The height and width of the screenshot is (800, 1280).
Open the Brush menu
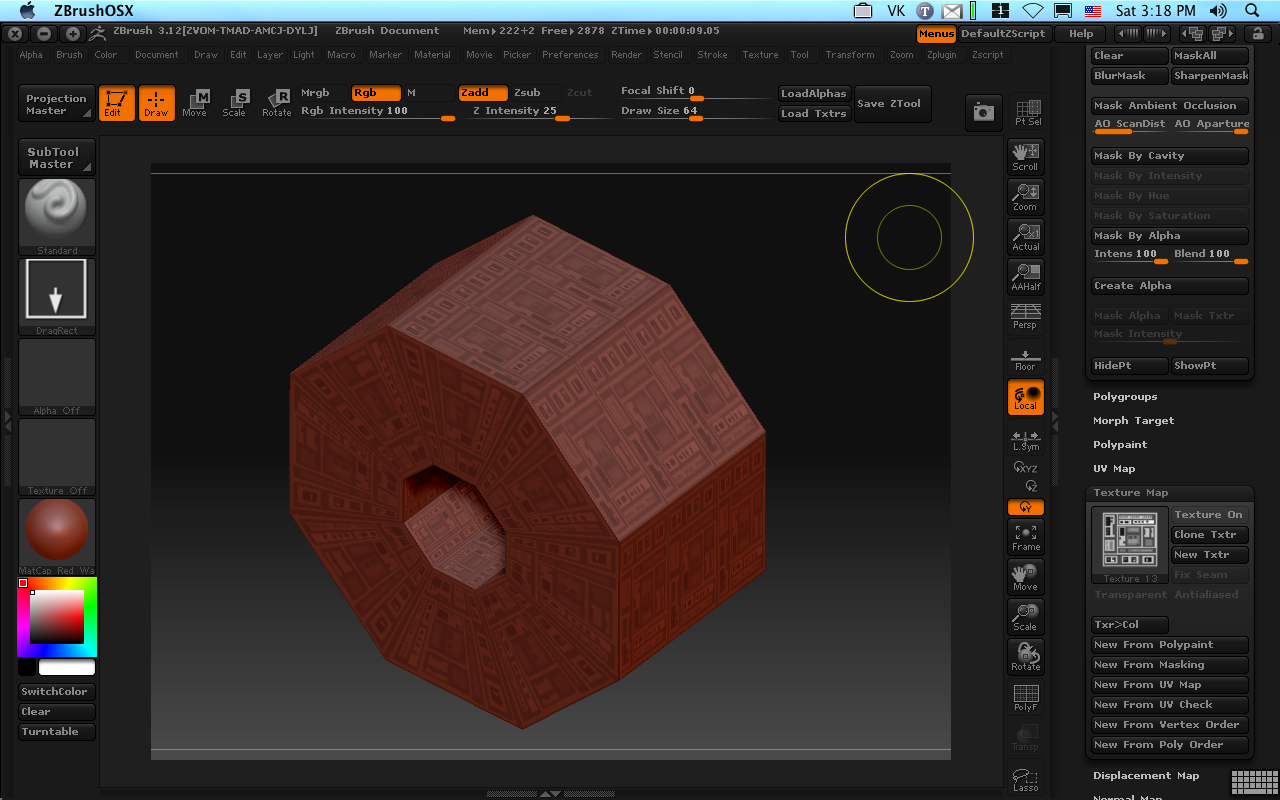pyautogui.click(x=69, y=55)
